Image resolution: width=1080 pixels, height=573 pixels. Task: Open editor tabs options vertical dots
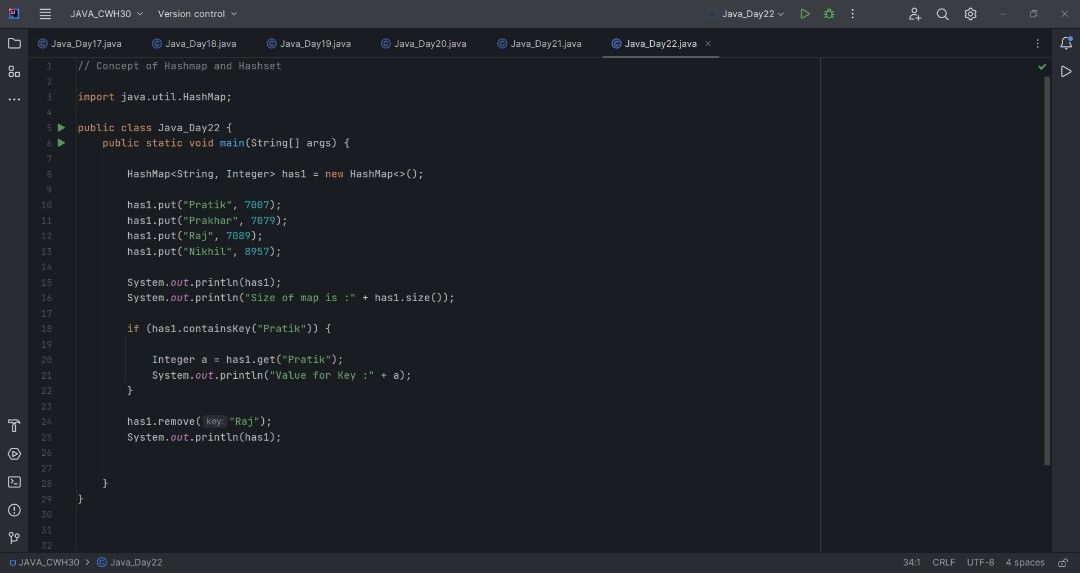(1037, 43)
